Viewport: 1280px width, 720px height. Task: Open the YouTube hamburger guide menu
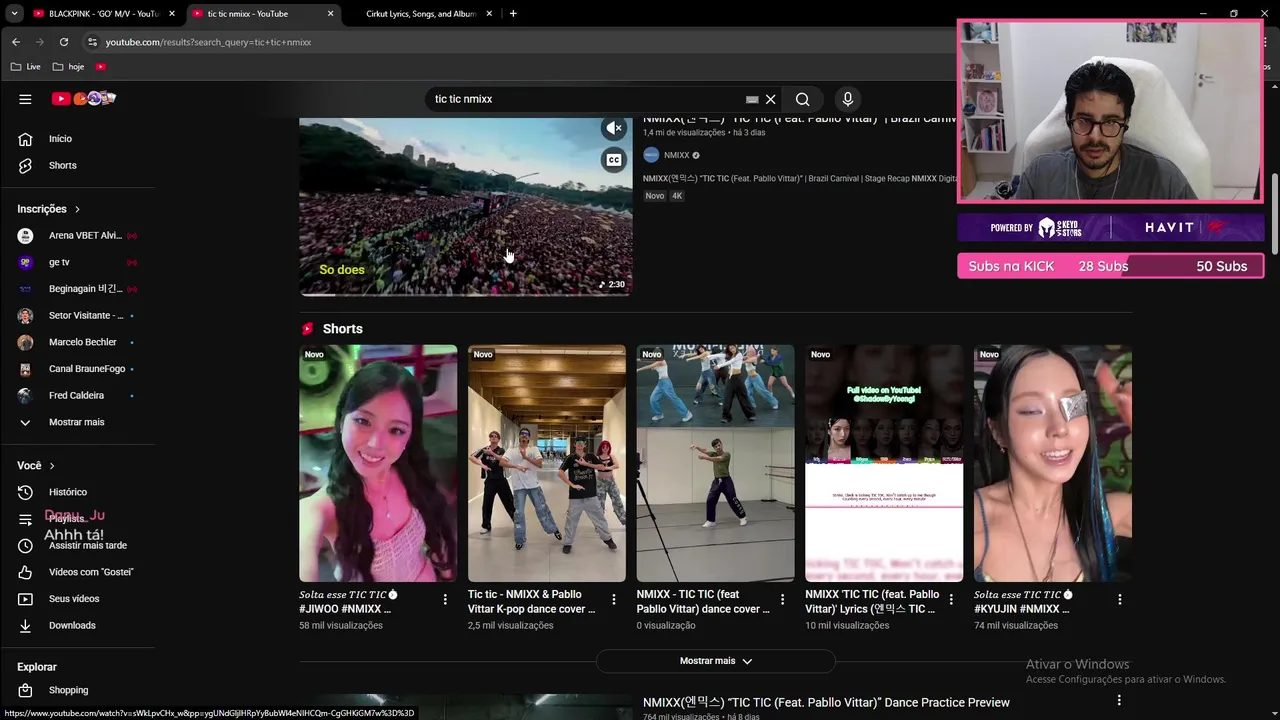(x=25, y=99)
